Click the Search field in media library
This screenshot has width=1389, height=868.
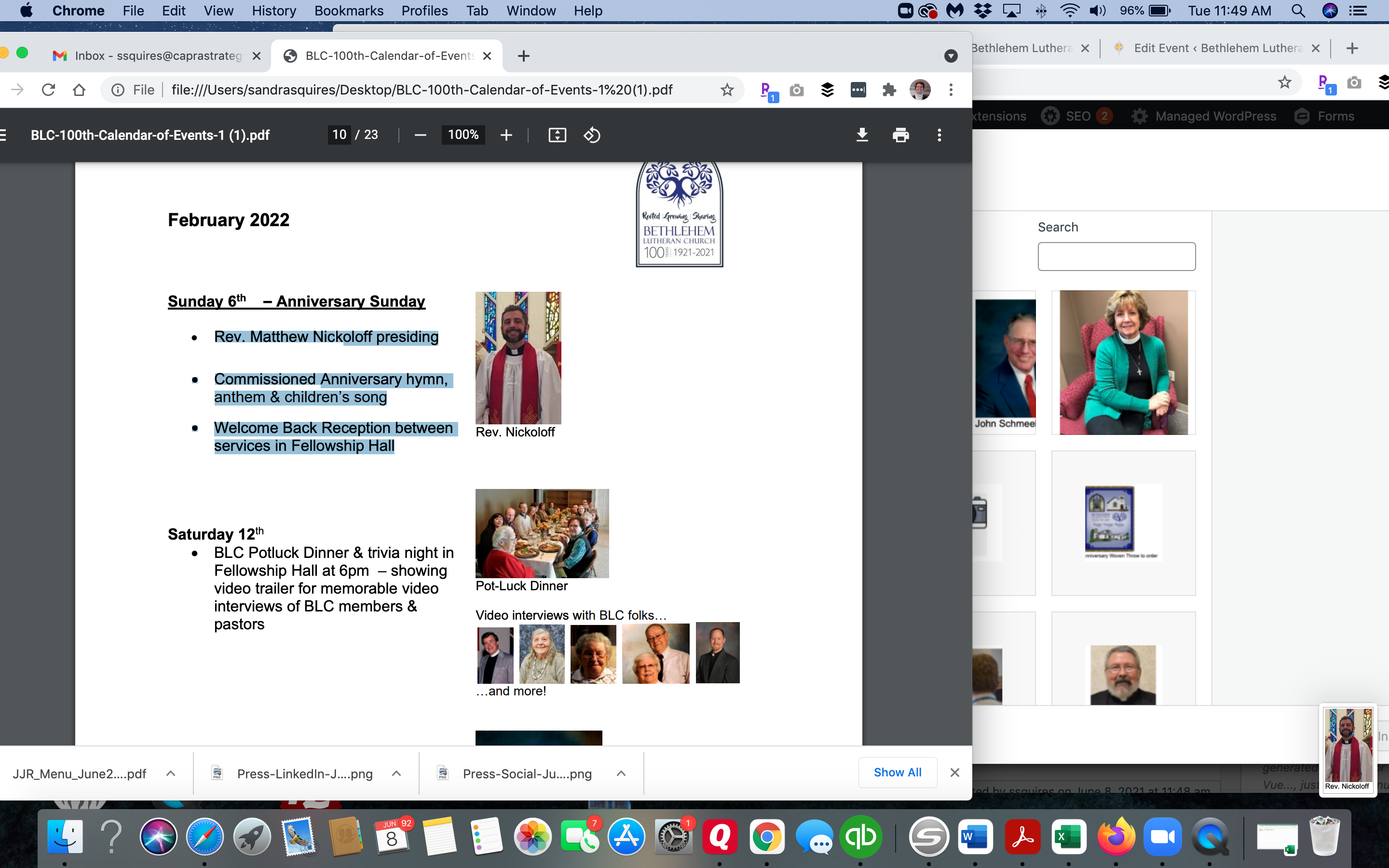[1117, 257]
